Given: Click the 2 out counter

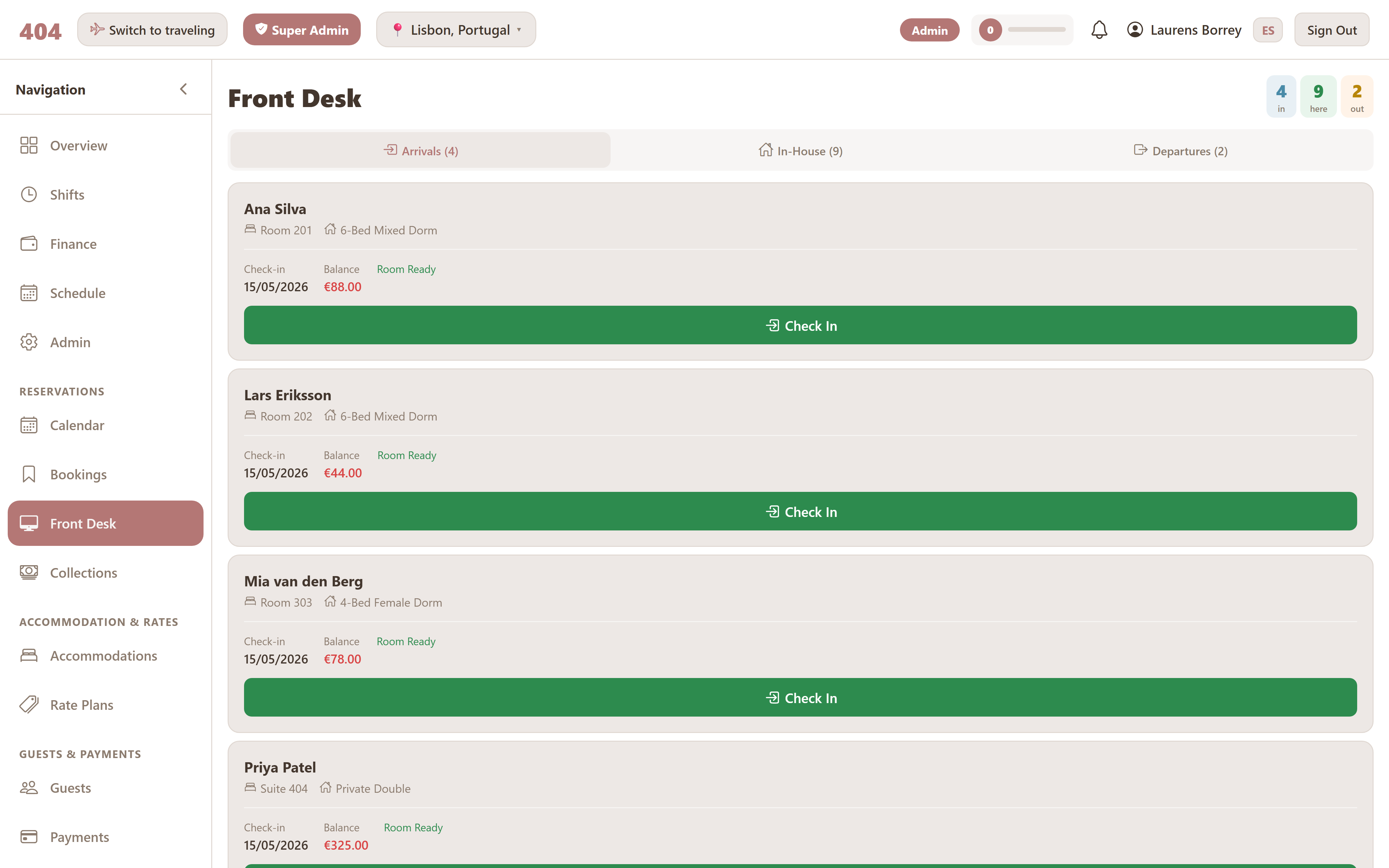Looking at the screenshot, I should click(1357, 96).
